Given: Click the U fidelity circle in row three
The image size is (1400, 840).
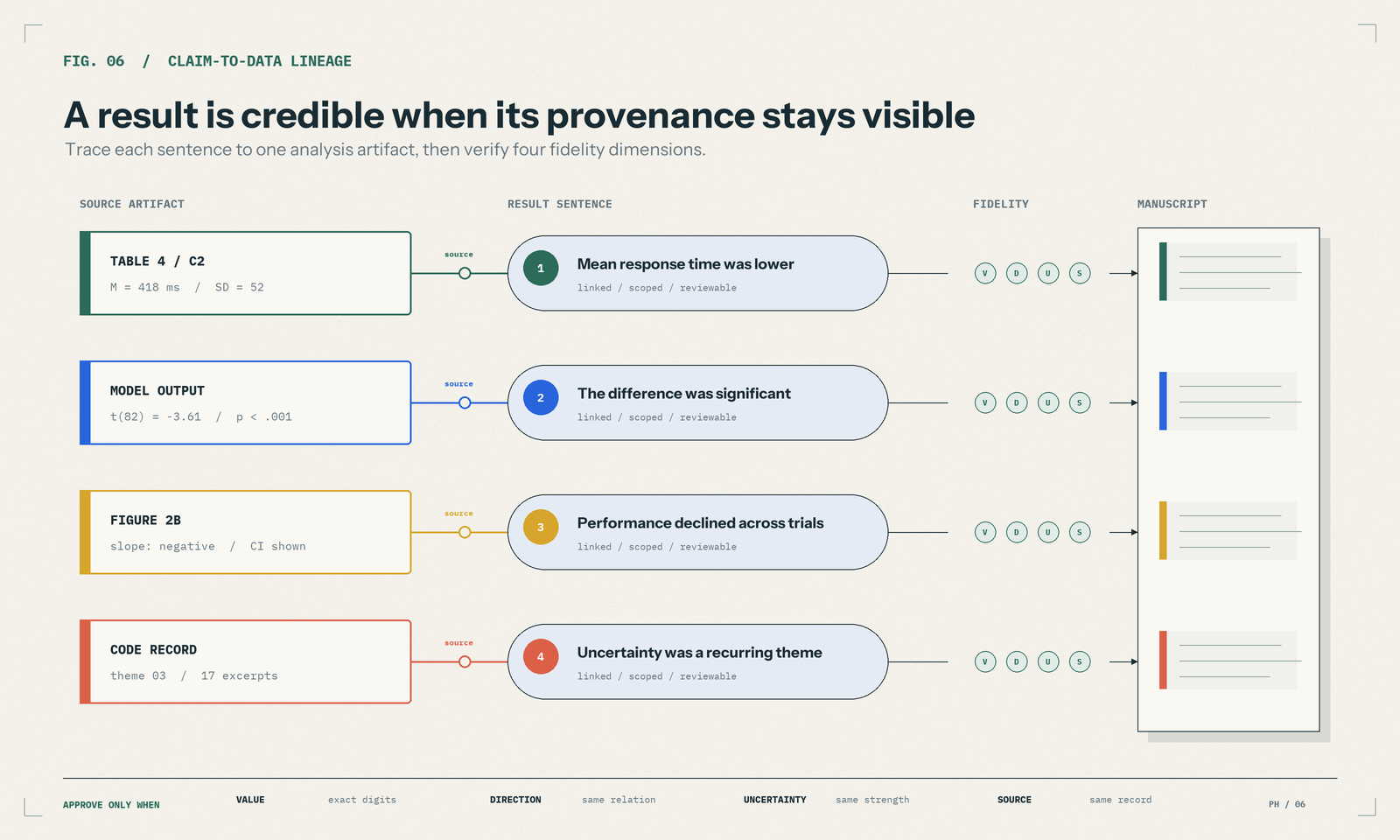Looking at the screenshot, I should 1048,532.
